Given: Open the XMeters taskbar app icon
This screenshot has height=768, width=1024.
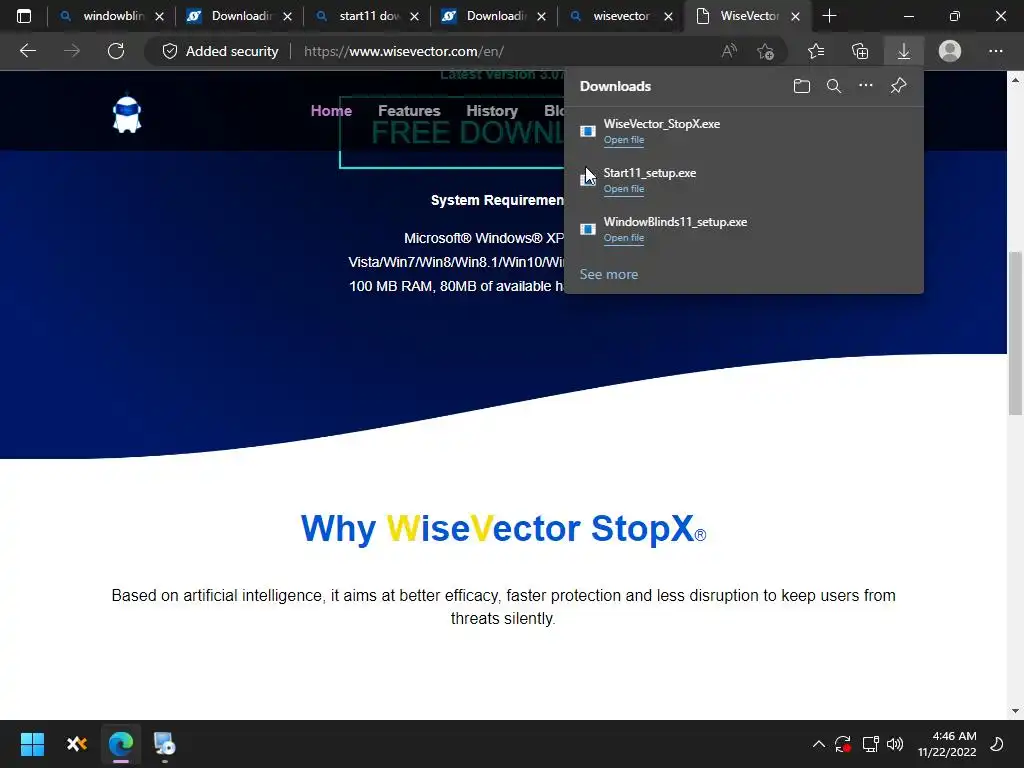Looking at the screenshot, I should (x=77, y=744).
